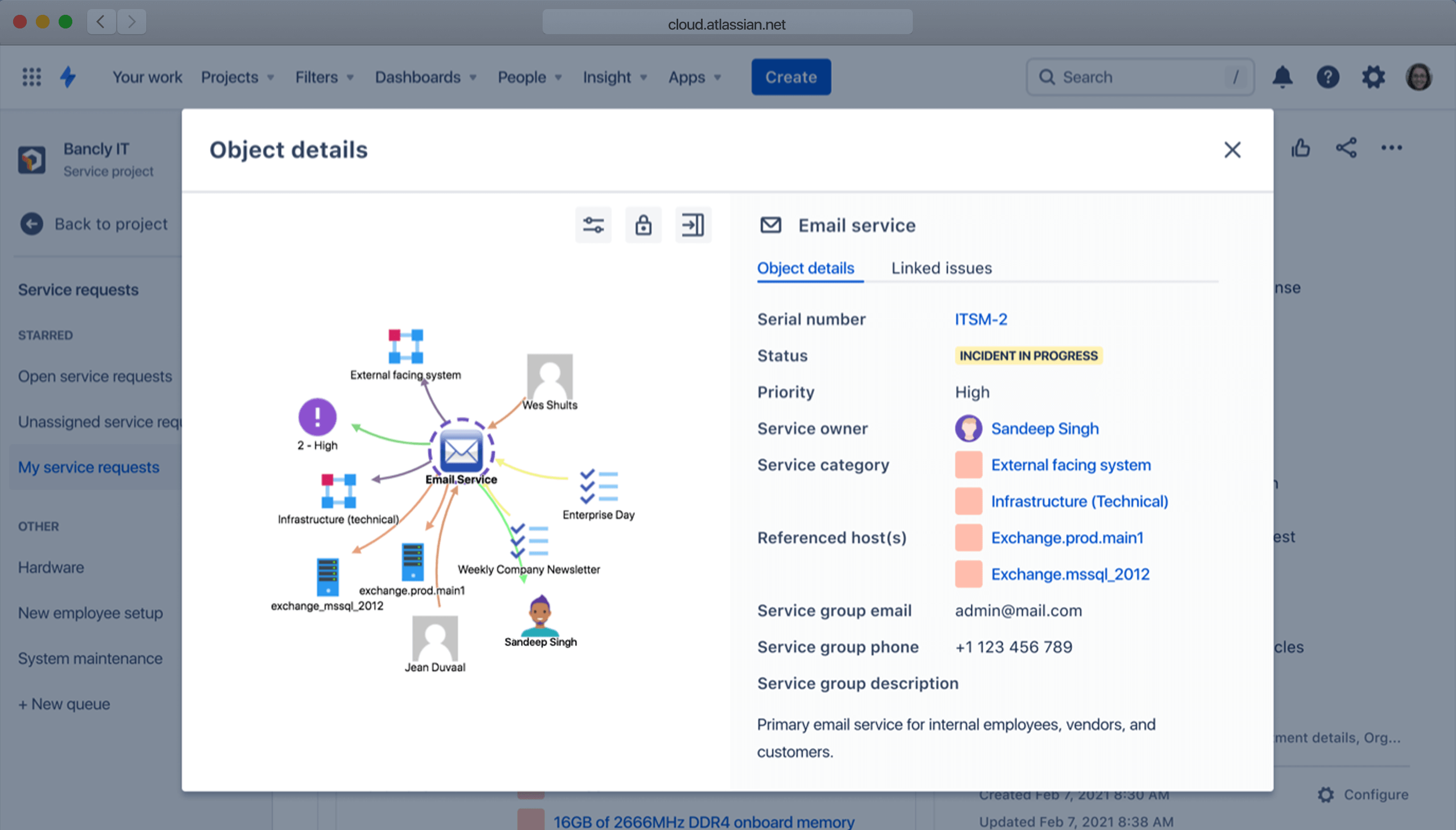Click the Object details tab
Image resolution: width=1456 pixels, height=830 pixels.
tap(806, 268)
